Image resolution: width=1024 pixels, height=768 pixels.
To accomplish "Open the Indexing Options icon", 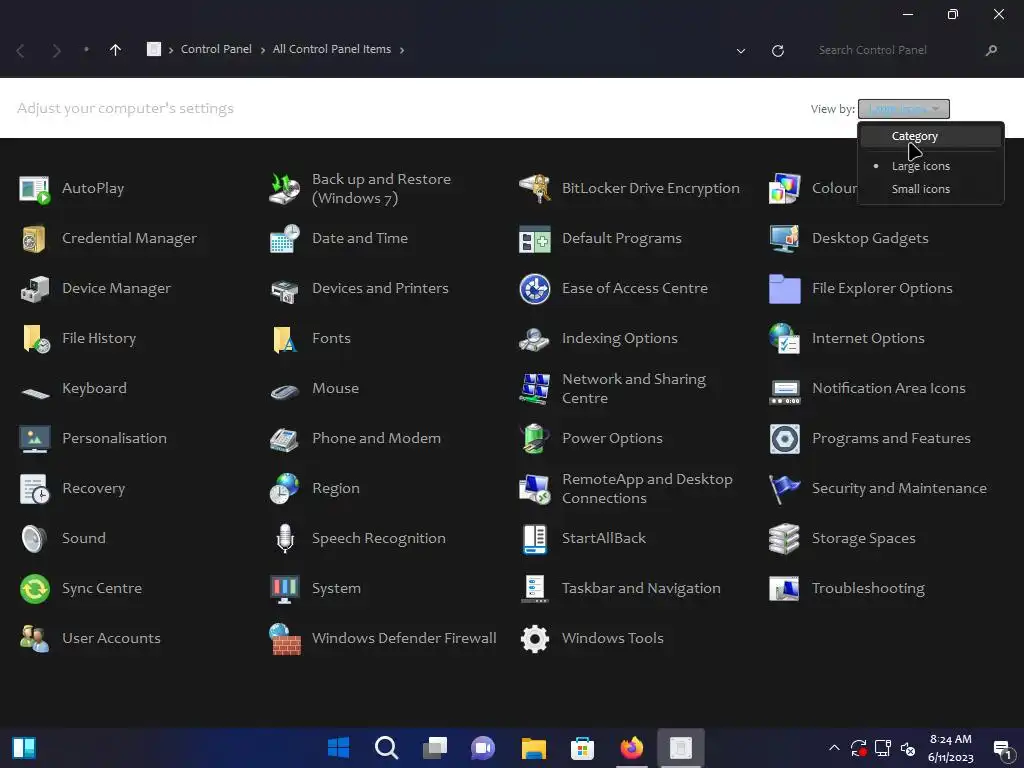I will pyautogui.click(x=535, y=339).
